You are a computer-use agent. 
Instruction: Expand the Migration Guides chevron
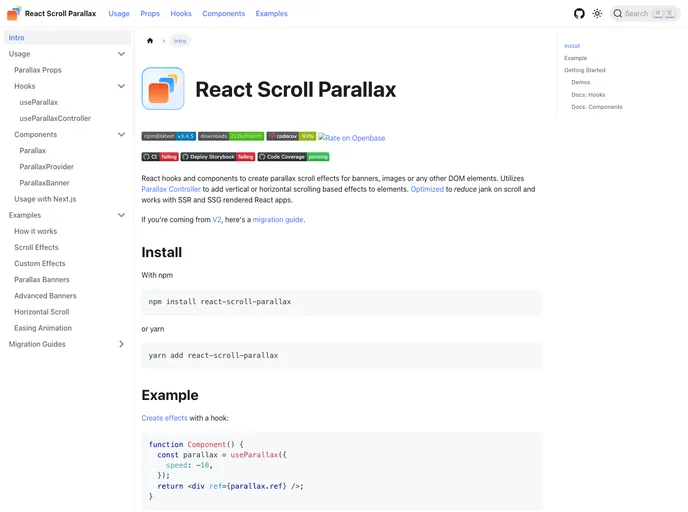122,344
